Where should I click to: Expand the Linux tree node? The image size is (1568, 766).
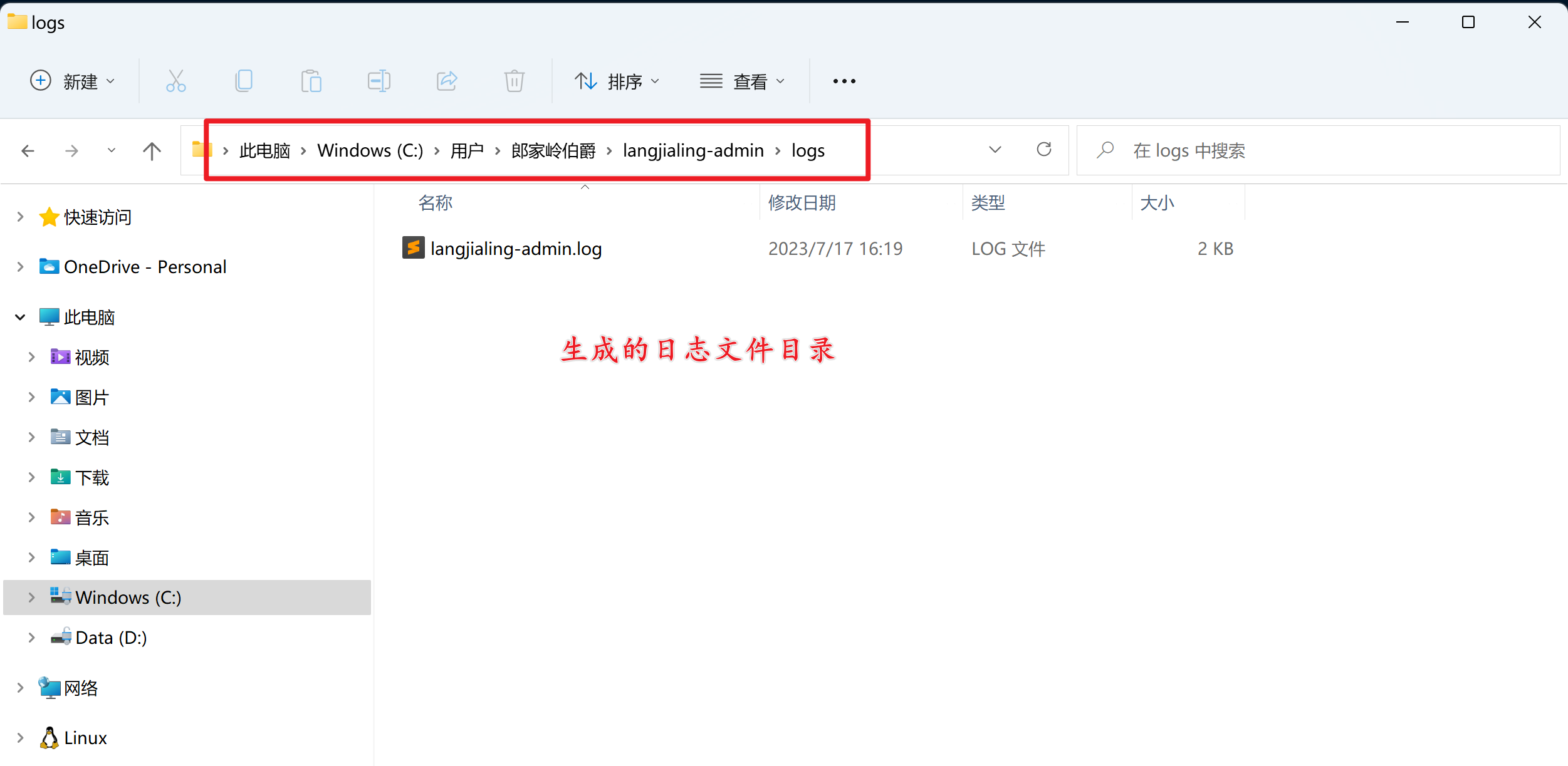(x=20, y=738)
